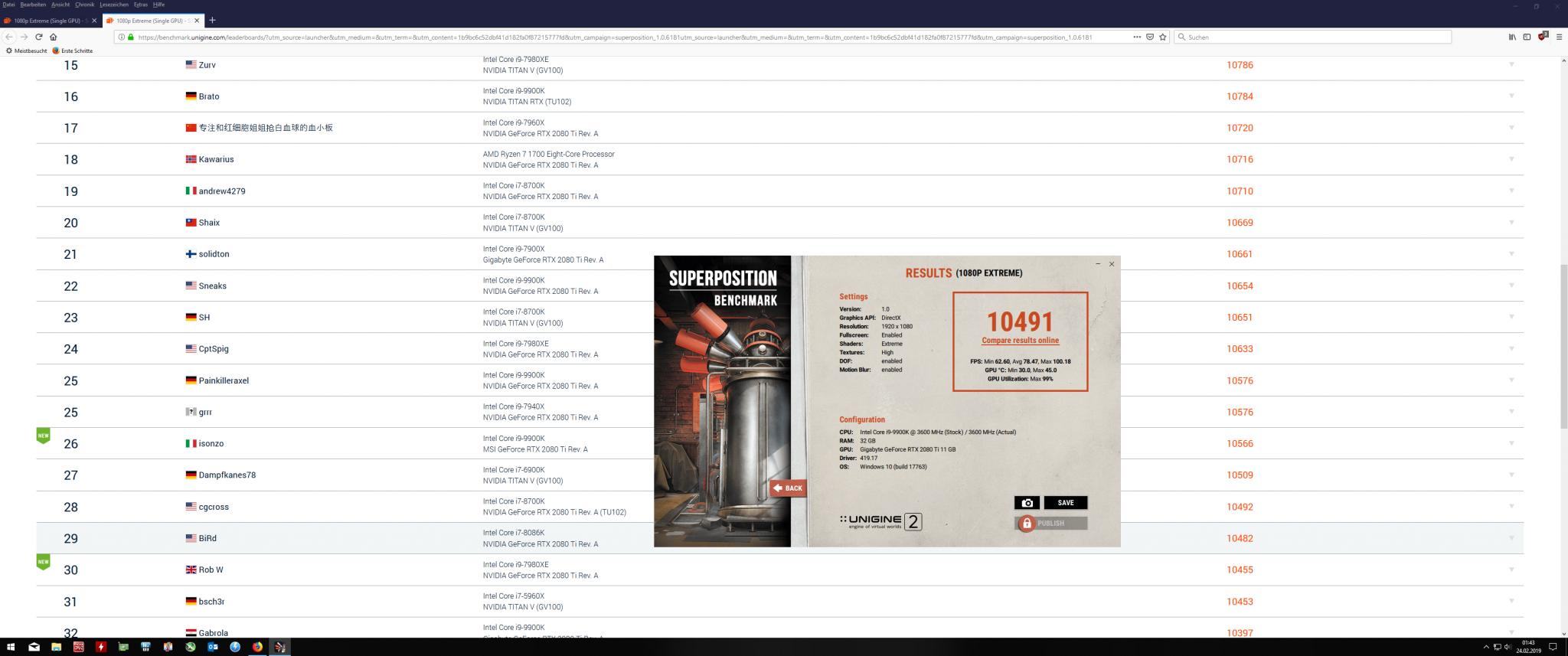The width and height of the screenshot is (1568, 656).
Task: Expand details for Brato row
Action: (1511, 96)
